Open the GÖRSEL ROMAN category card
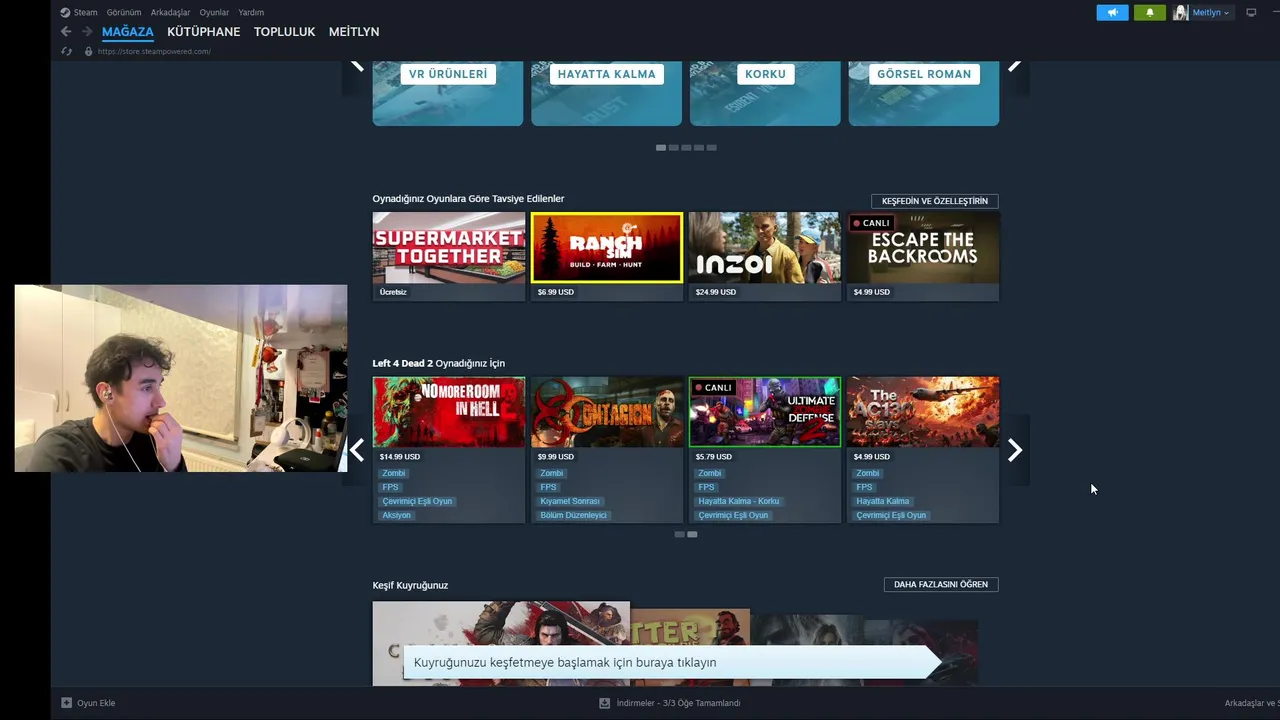Screen dimensions: 1280x720 tap(924, 93)
